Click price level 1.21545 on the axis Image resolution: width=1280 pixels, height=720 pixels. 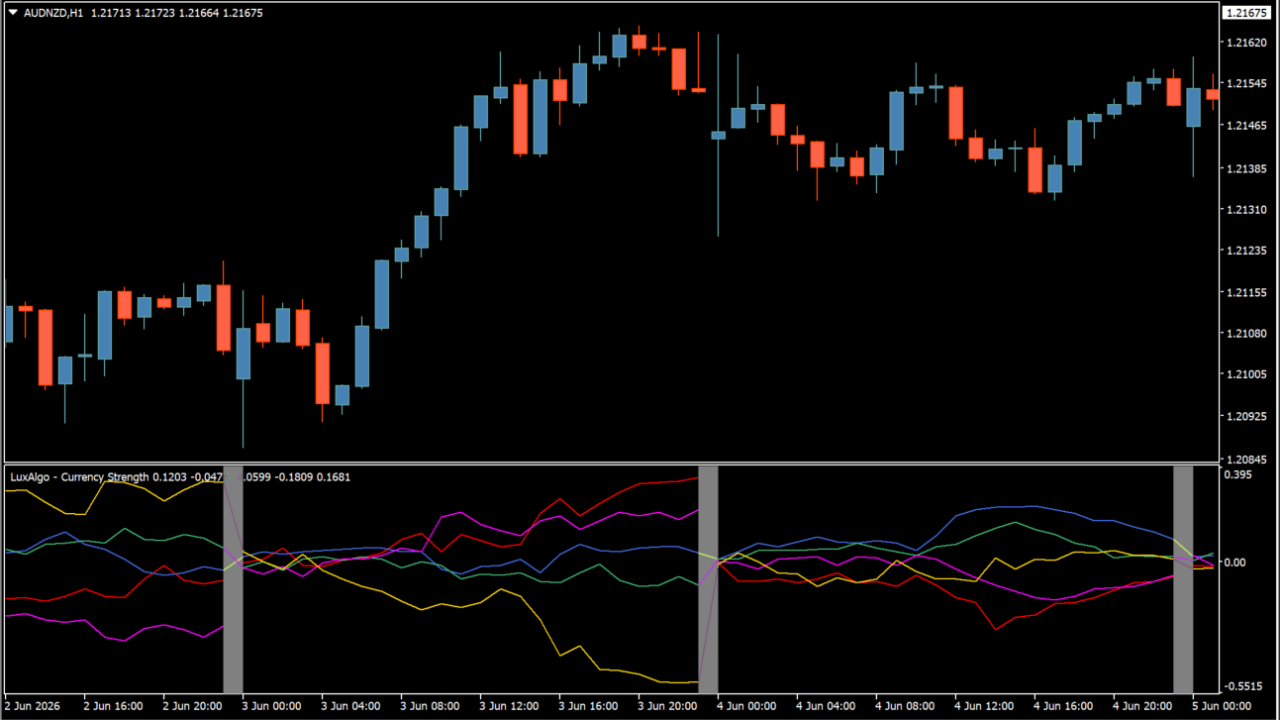pyautogui.click(x=1248, y=84)
